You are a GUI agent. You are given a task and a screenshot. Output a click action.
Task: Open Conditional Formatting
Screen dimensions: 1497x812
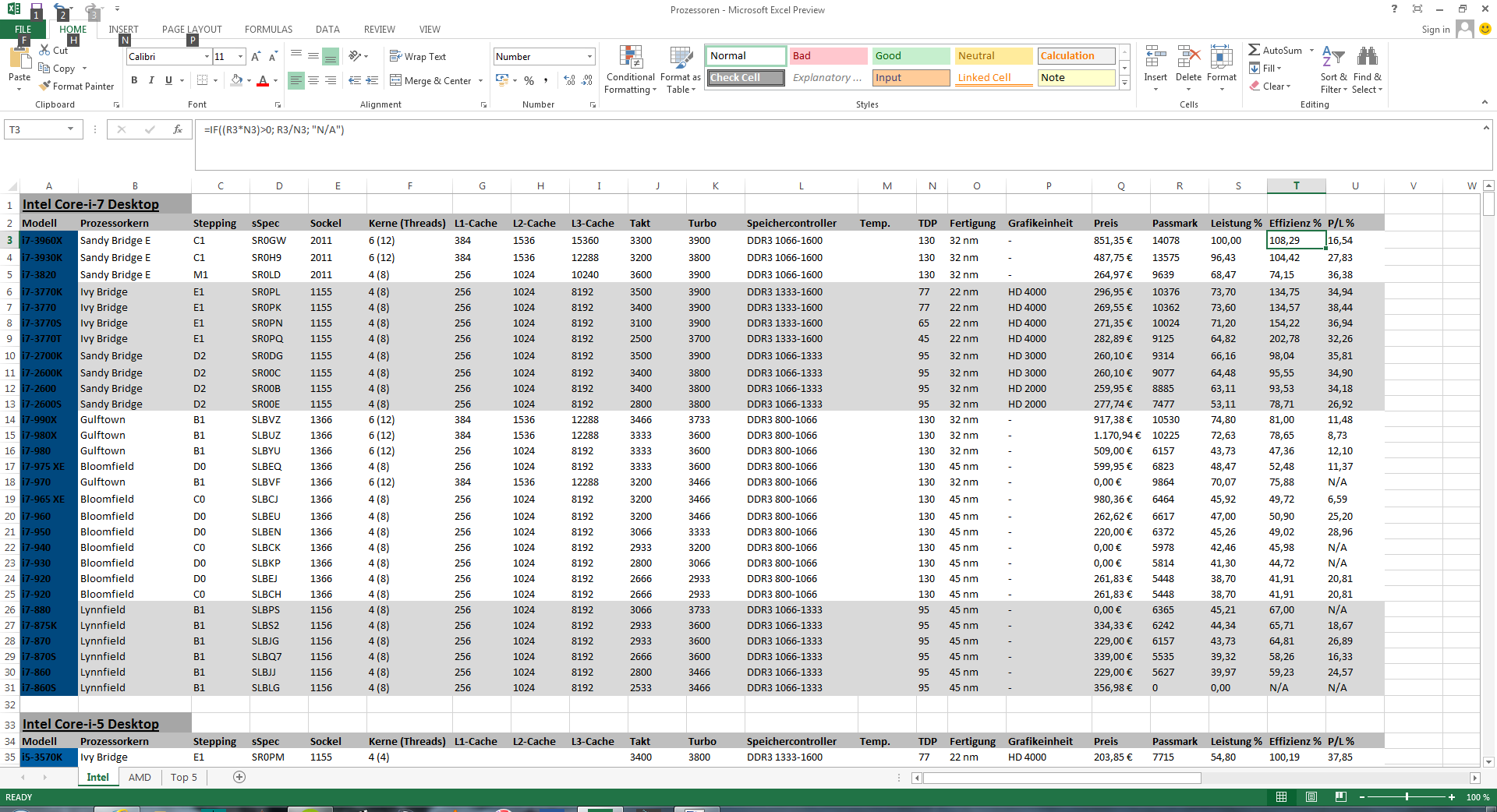click(x=631, y=69)
